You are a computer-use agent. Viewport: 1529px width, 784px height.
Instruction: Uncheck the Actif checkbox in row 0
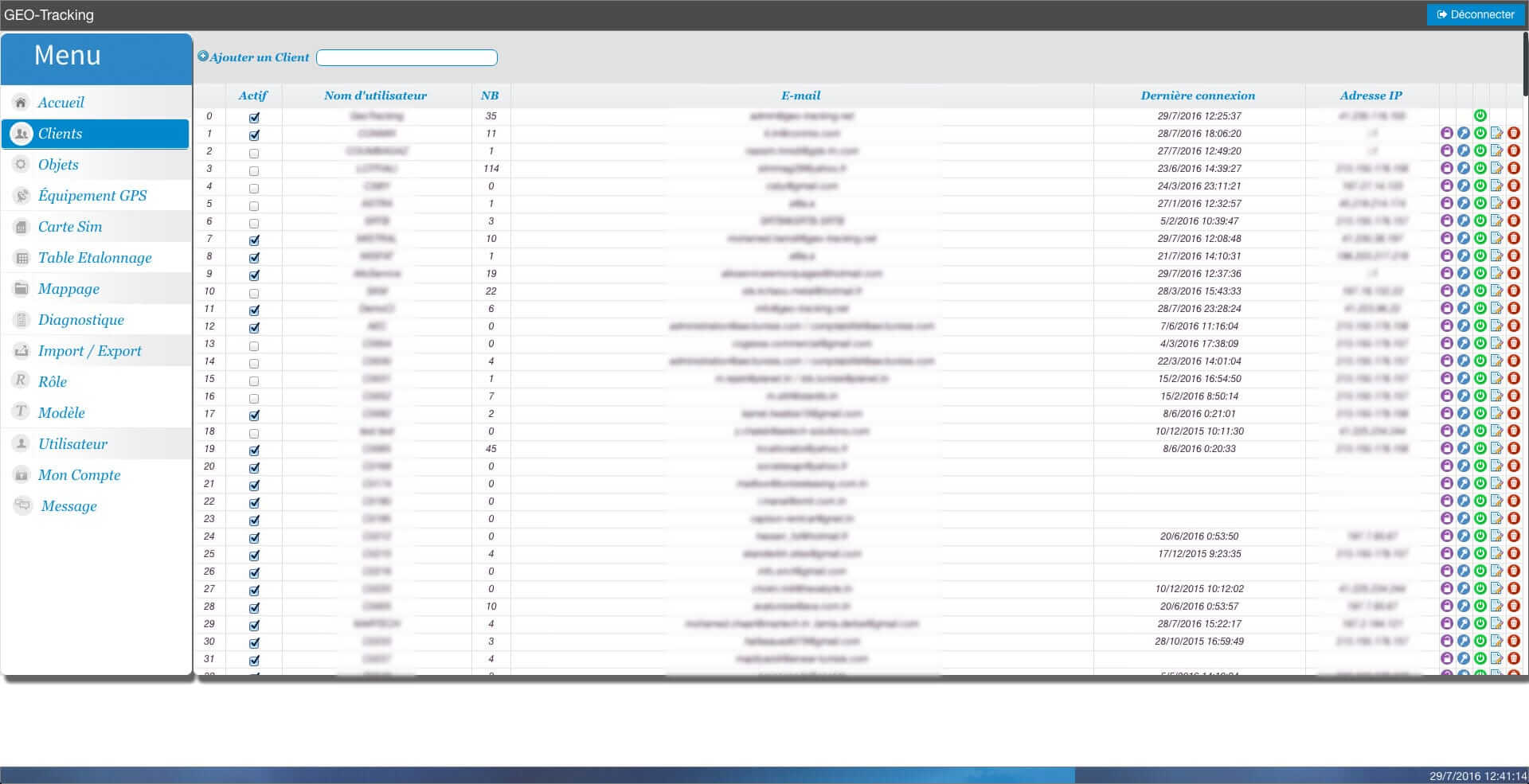254,117
